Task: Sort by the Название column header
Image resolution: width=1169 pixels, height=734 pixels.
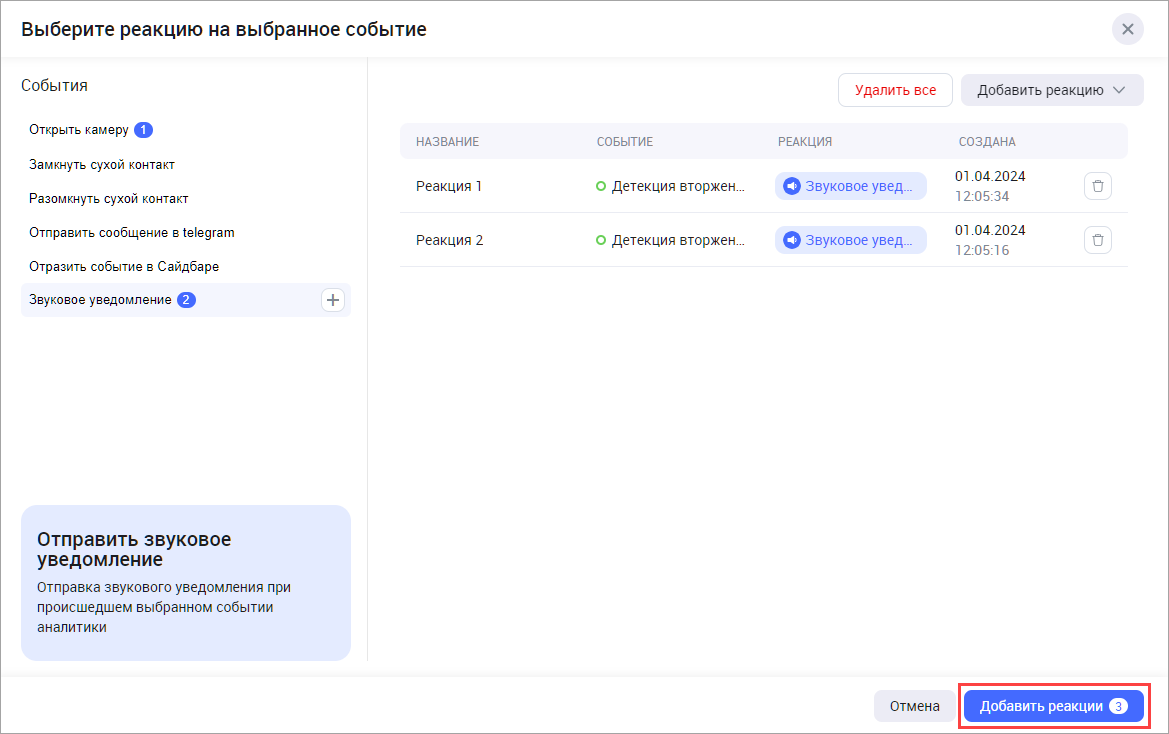Action: pyautogui.click(x=447, y=142)
